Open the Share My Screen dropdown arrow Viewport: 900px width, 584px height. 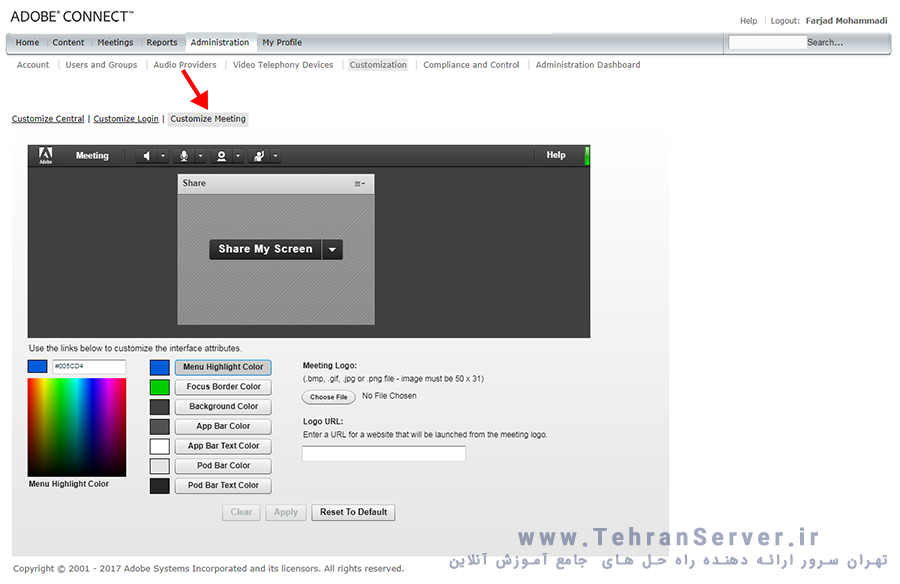tap(333, 249)
